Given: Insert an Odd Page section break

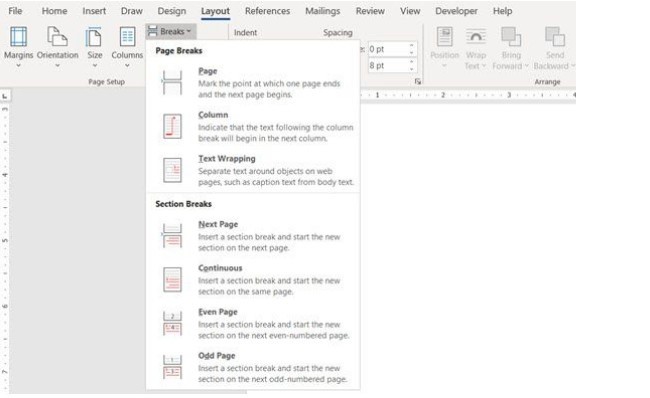Looking at the screenshot, I should point(253,367).
